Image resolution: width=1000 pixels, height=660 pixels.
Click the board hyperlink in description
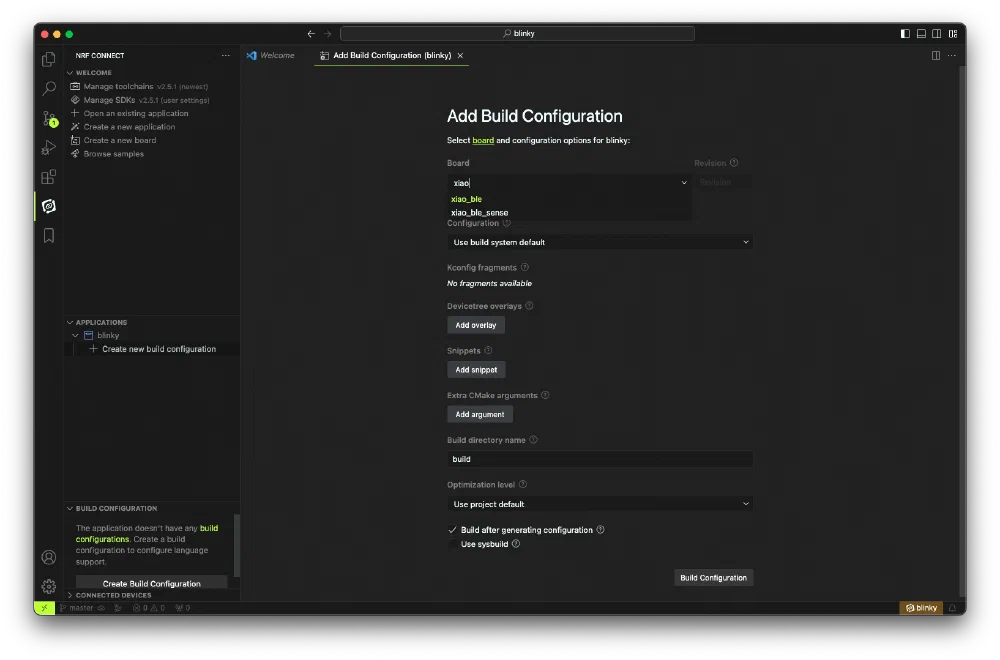[483, 141]
